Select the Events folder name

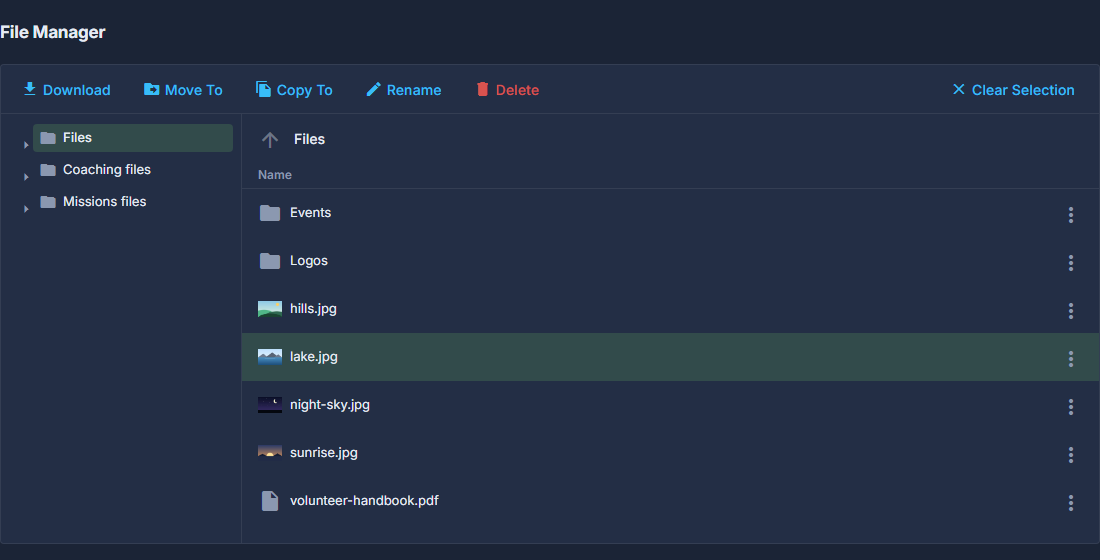coord(310,213)
